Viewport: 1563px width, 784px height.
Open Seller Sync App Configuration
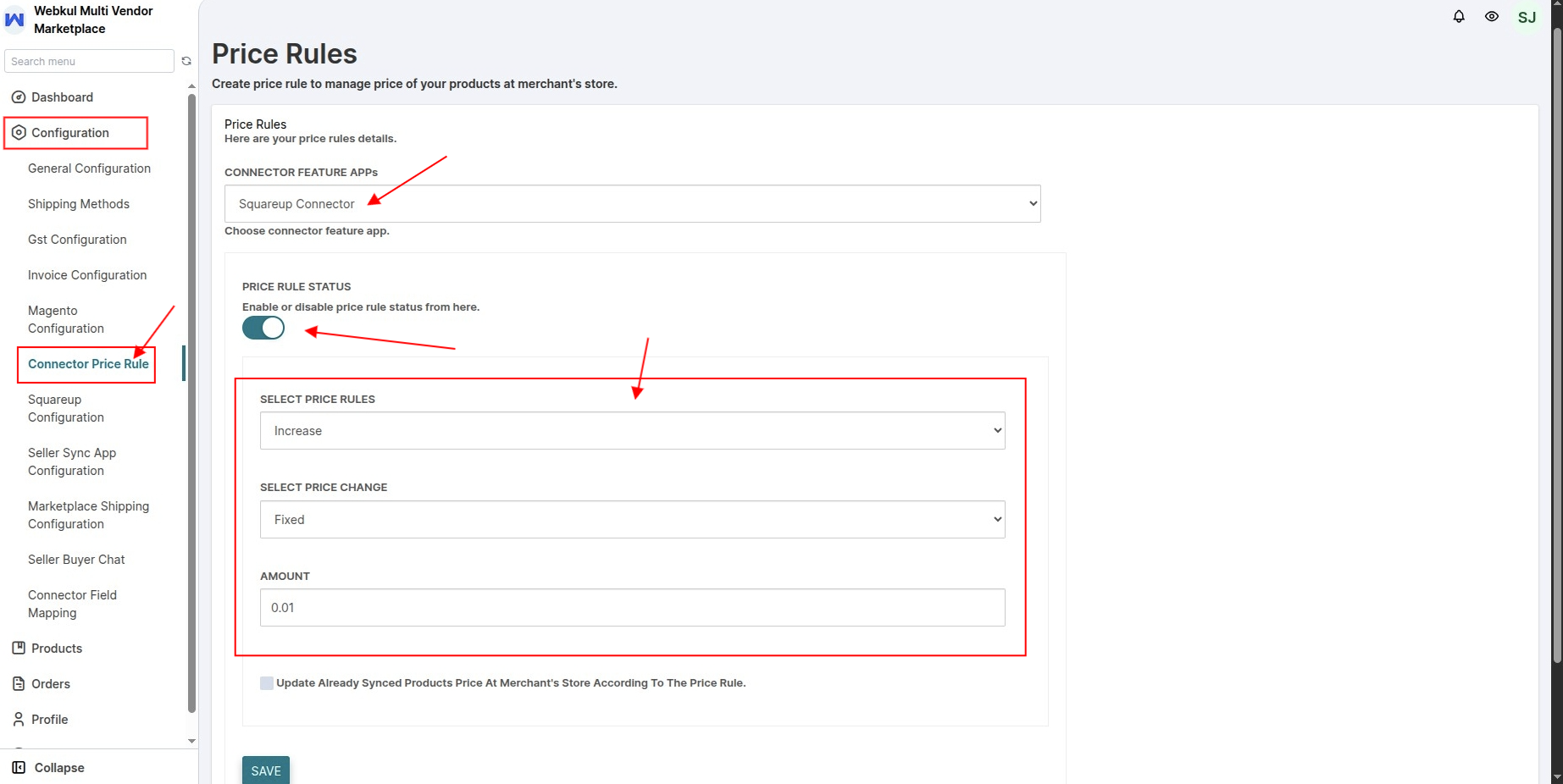pos(72,462)
